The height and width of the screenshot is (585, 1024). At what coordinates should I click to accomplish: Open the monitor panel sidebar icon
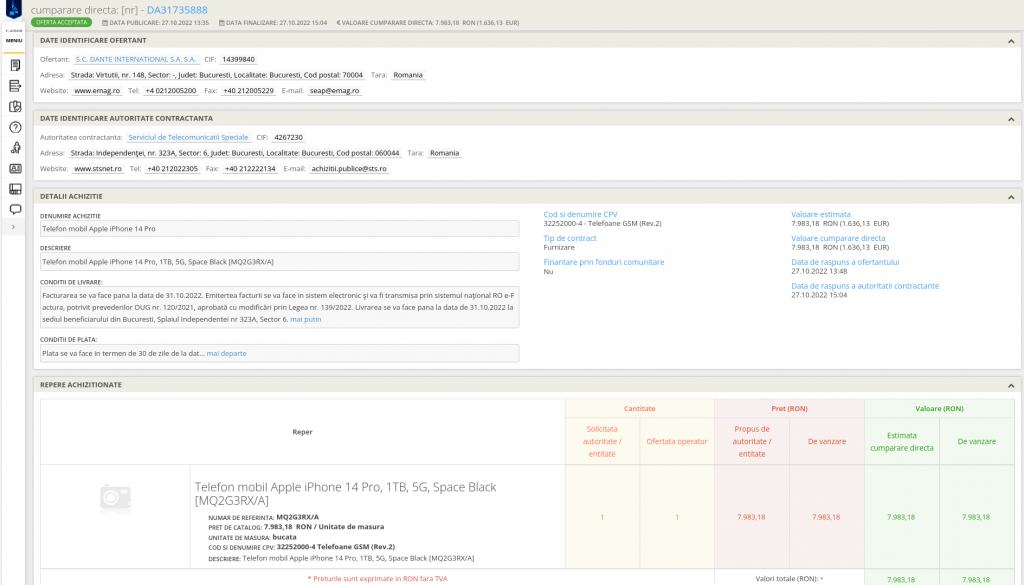15,189
